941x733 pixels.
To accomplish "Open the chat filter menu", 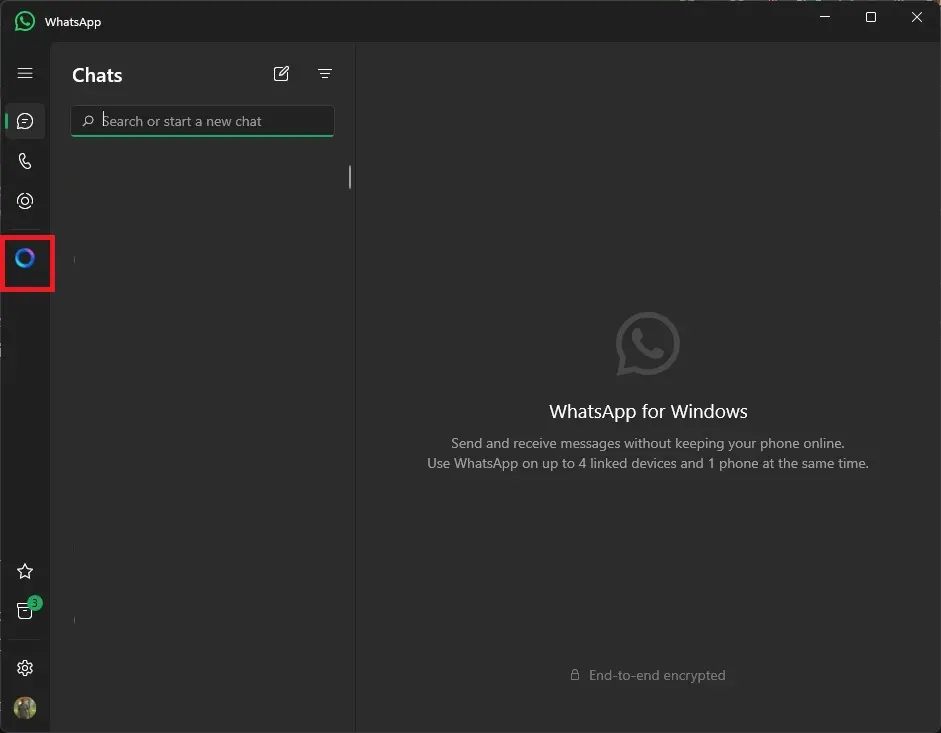I will 325,74.
